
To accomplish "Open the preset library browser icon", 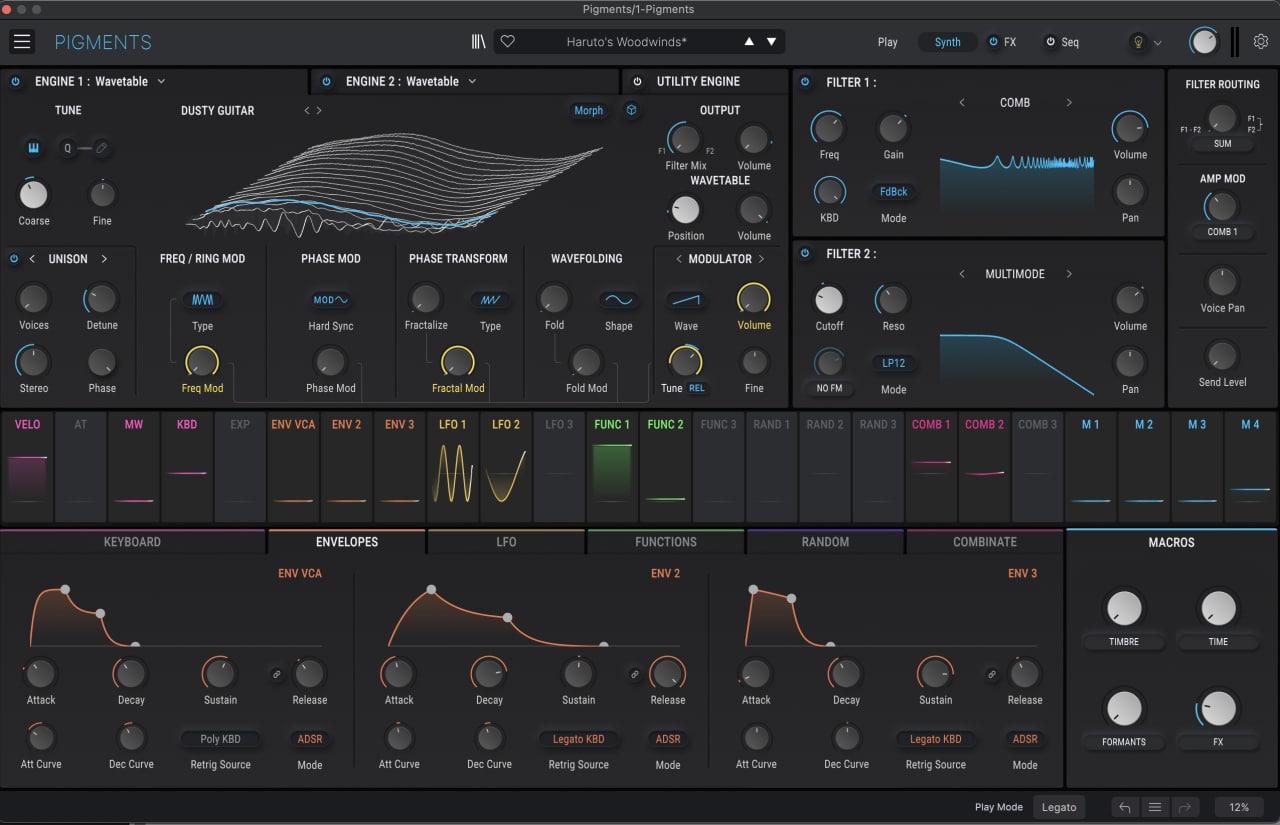I will coord(478,41).
